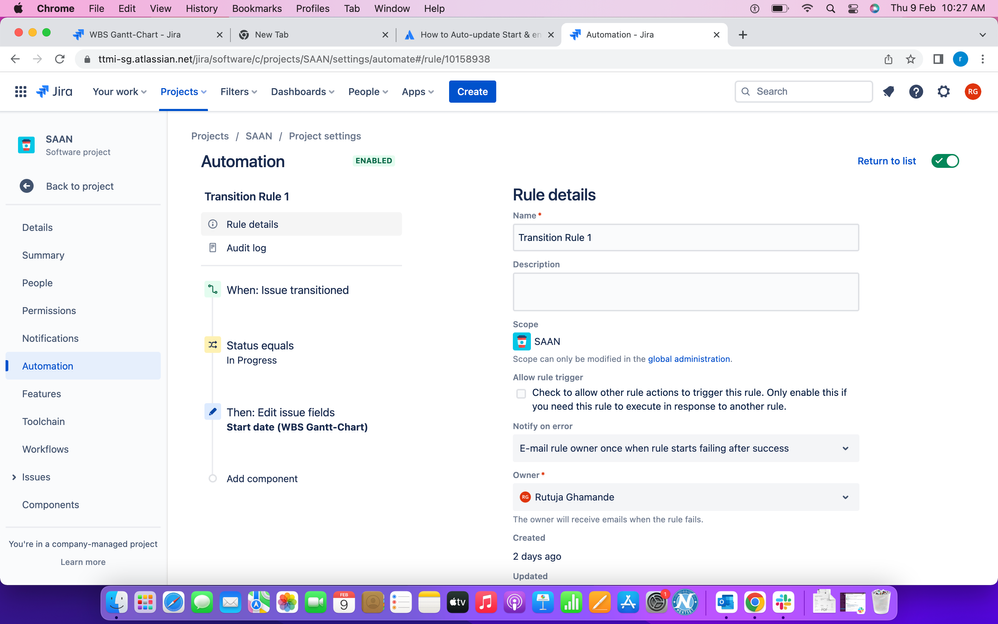Viewport: 998px width, 624px height.
Task: Open the Chrome History menu
Action: pyautogui.click(x=201, y=8)
